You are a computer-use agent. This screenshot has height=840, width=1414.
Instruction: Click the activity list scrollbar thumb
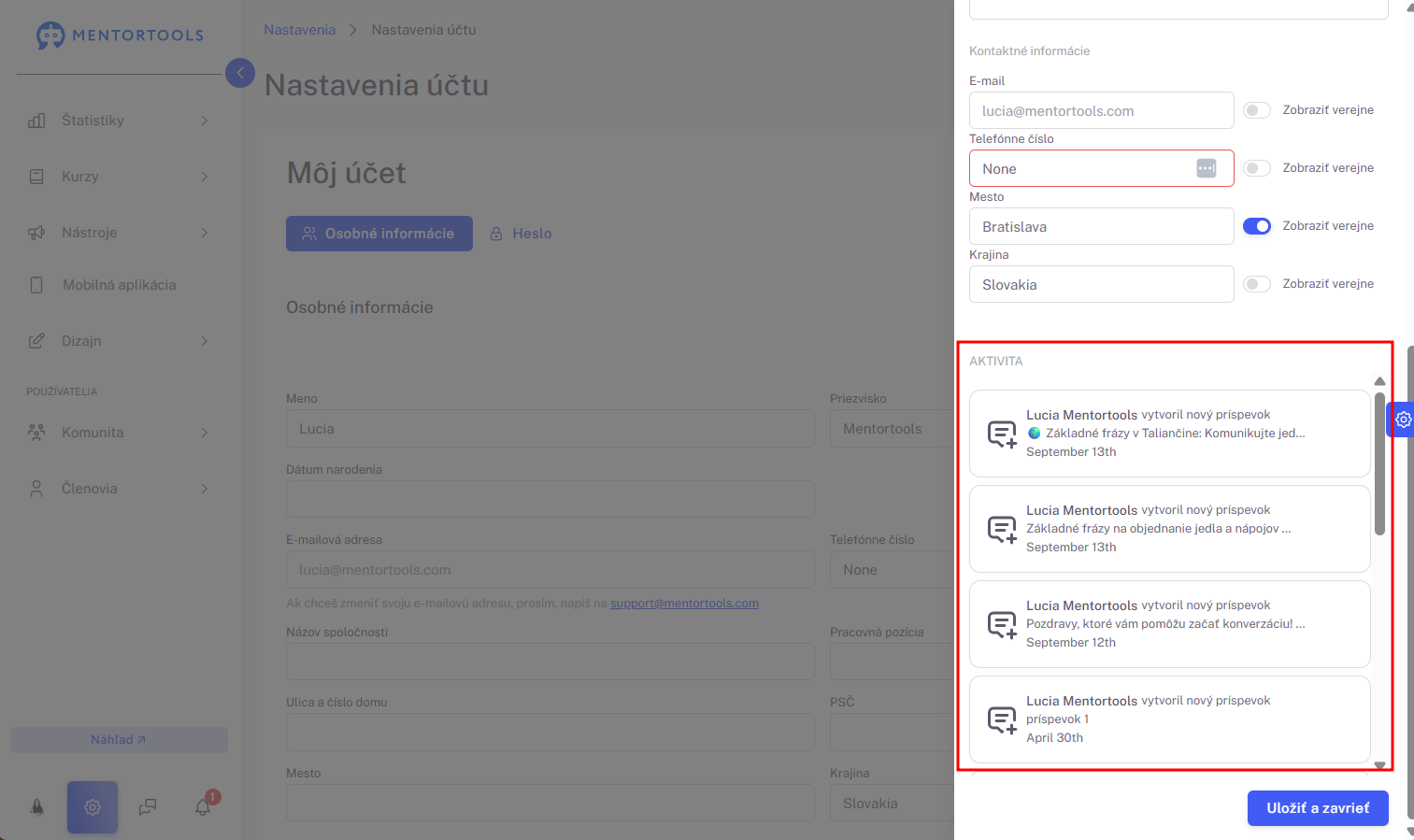click(1379, 463)
